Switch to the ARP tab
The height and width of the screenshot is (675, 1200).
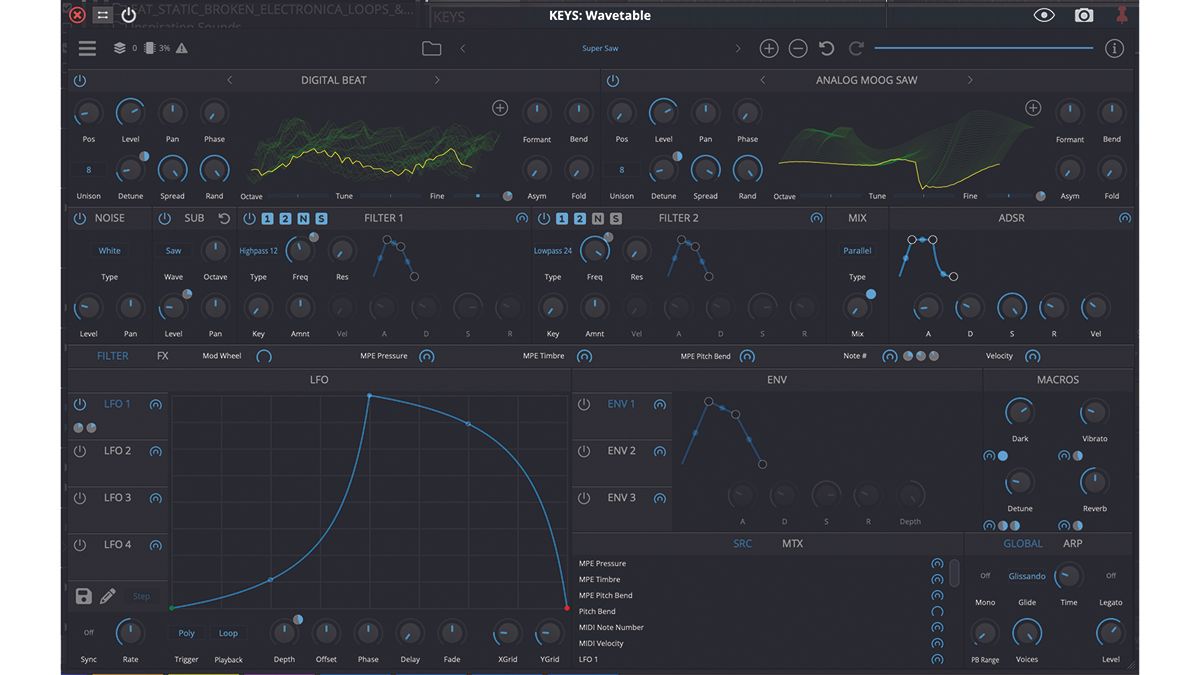coord(1072,543)
